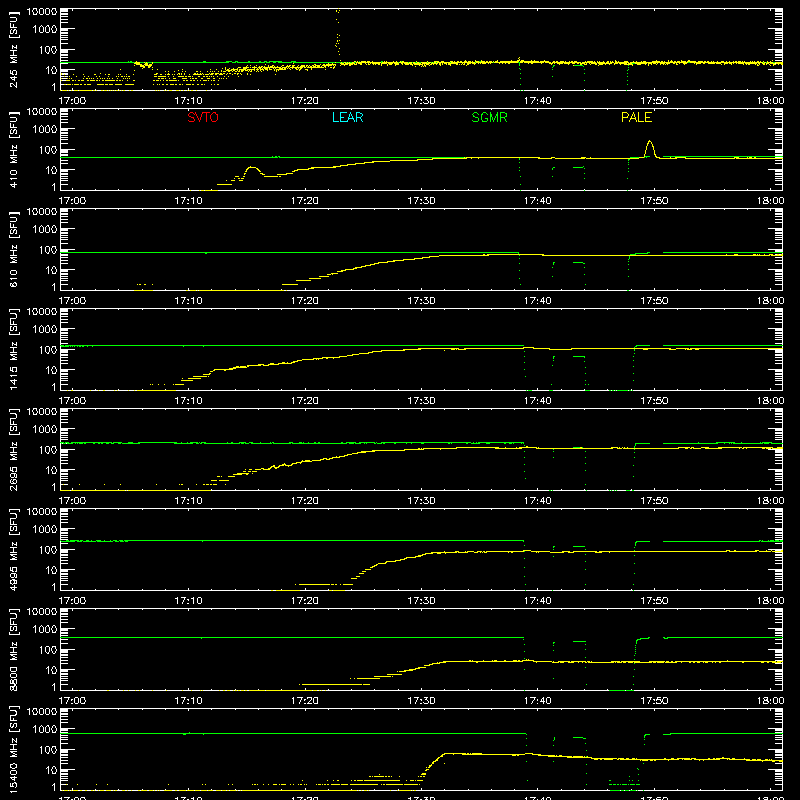Click the 10000 y-axis value on the 245 MHz panel
The width and height of the screenshot is (800, 800).
pyautogui.click(x=42, y=12)
